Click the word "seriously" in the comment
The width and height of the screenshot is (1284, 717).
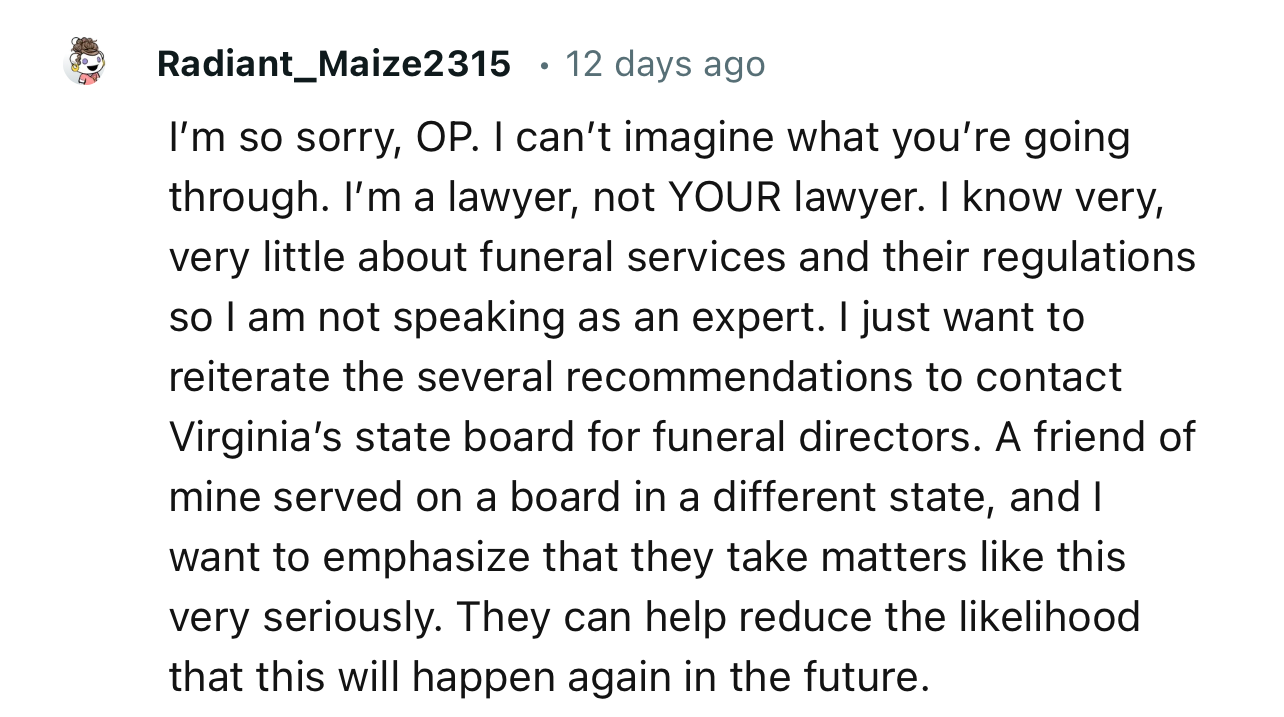point(353,617)
